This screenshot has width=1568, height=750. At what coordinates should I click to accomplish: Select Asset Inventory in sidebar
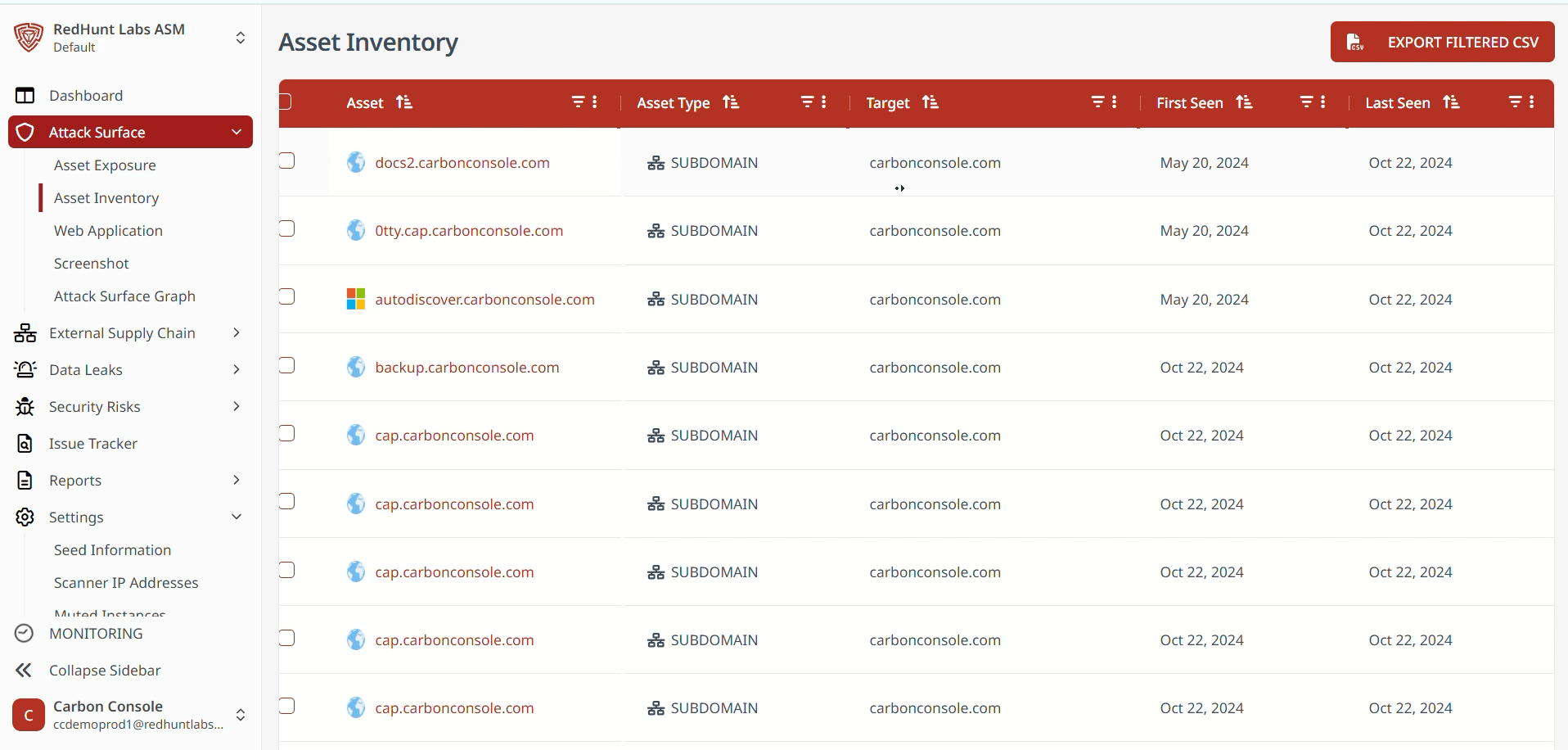coord(106,198)
